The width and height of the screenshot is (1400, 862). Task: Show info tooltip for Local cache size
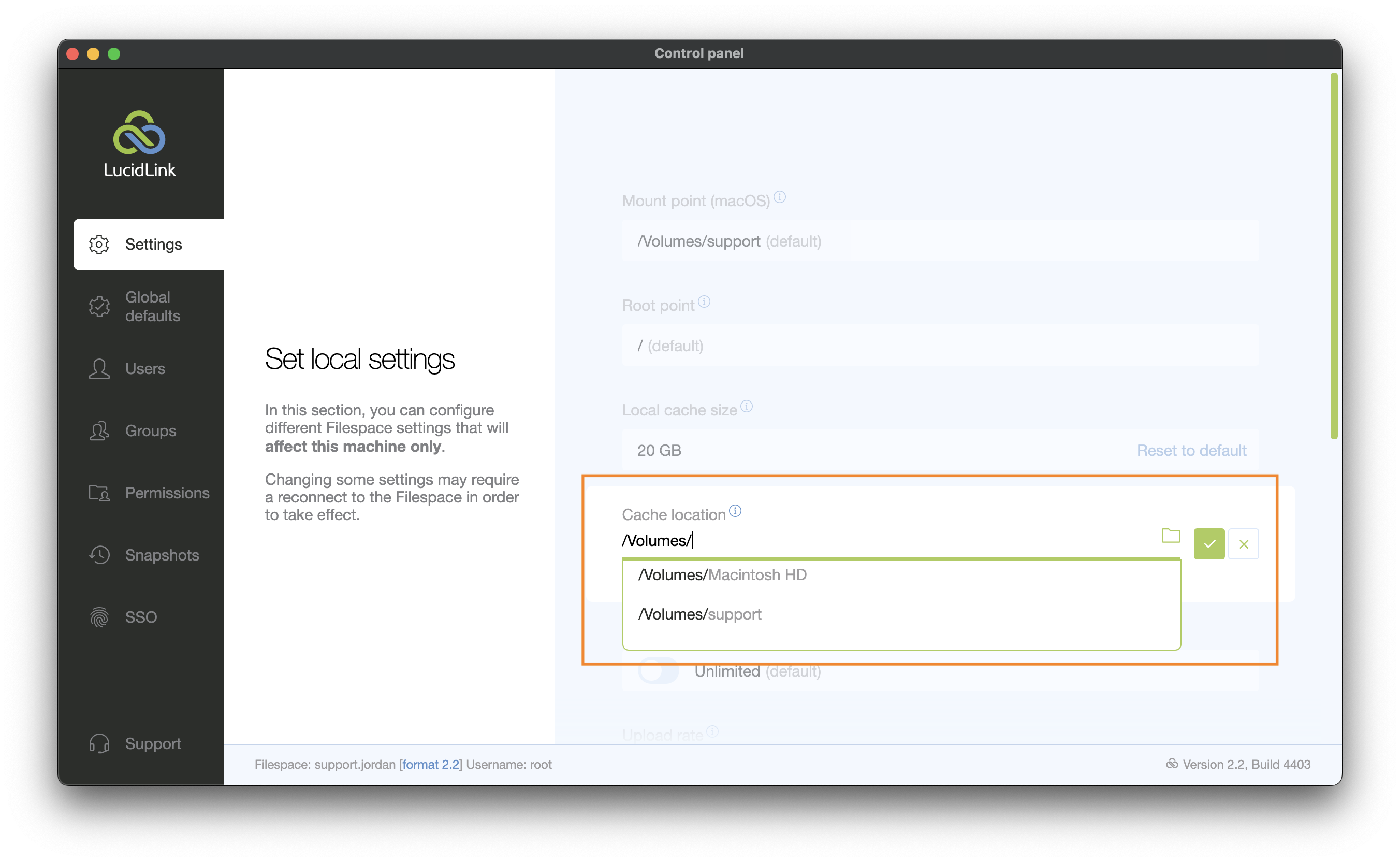pos(747,407)
